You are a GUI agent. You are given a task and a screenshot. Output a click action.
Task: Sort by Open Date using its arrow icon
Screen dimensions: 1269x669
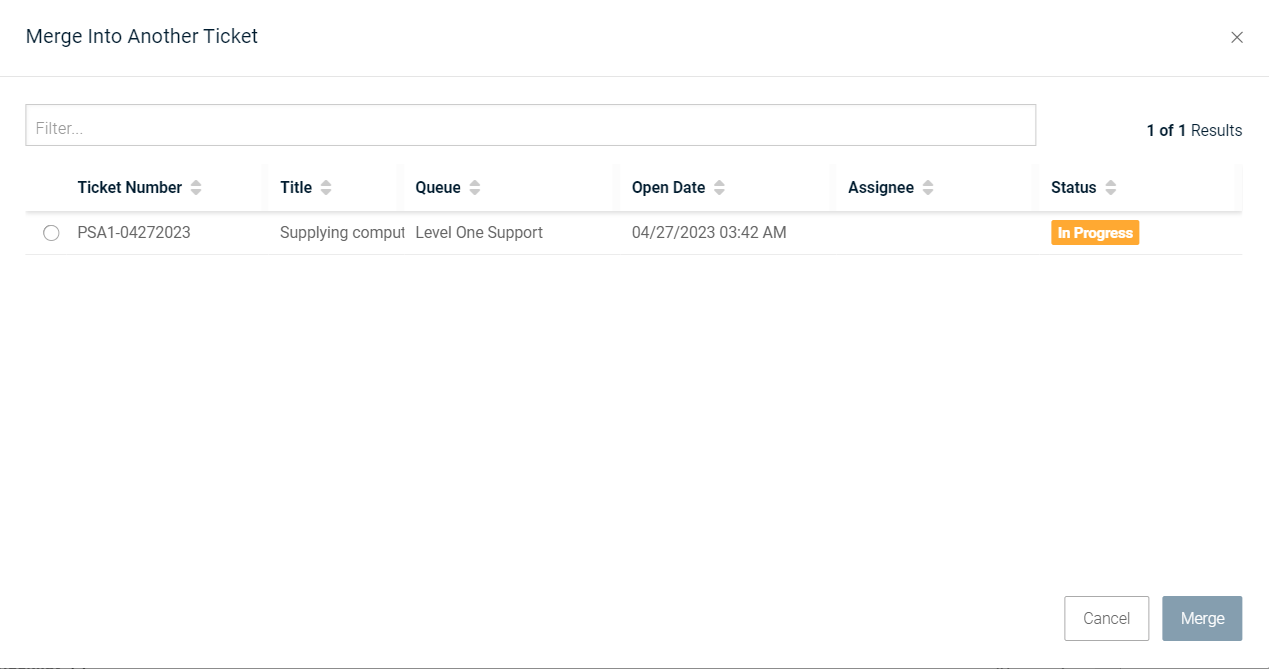(x=719, y=188)
